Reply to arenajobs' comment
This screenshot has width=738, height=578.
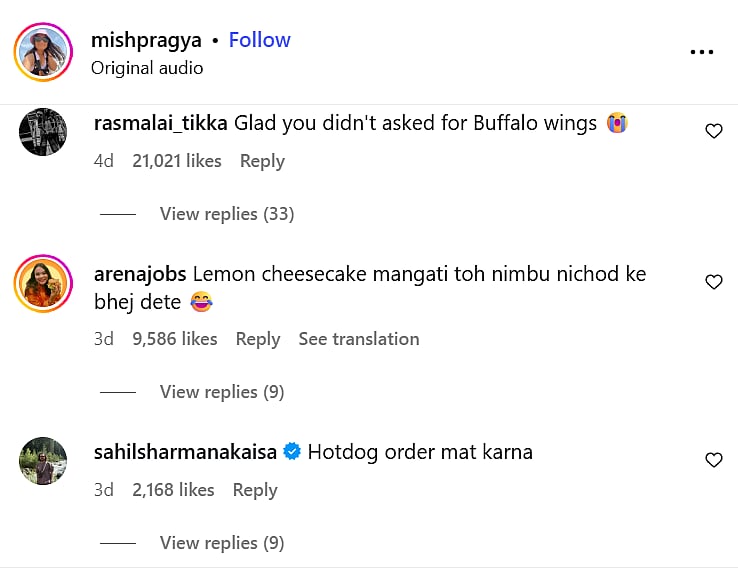[x=257, y=339]
